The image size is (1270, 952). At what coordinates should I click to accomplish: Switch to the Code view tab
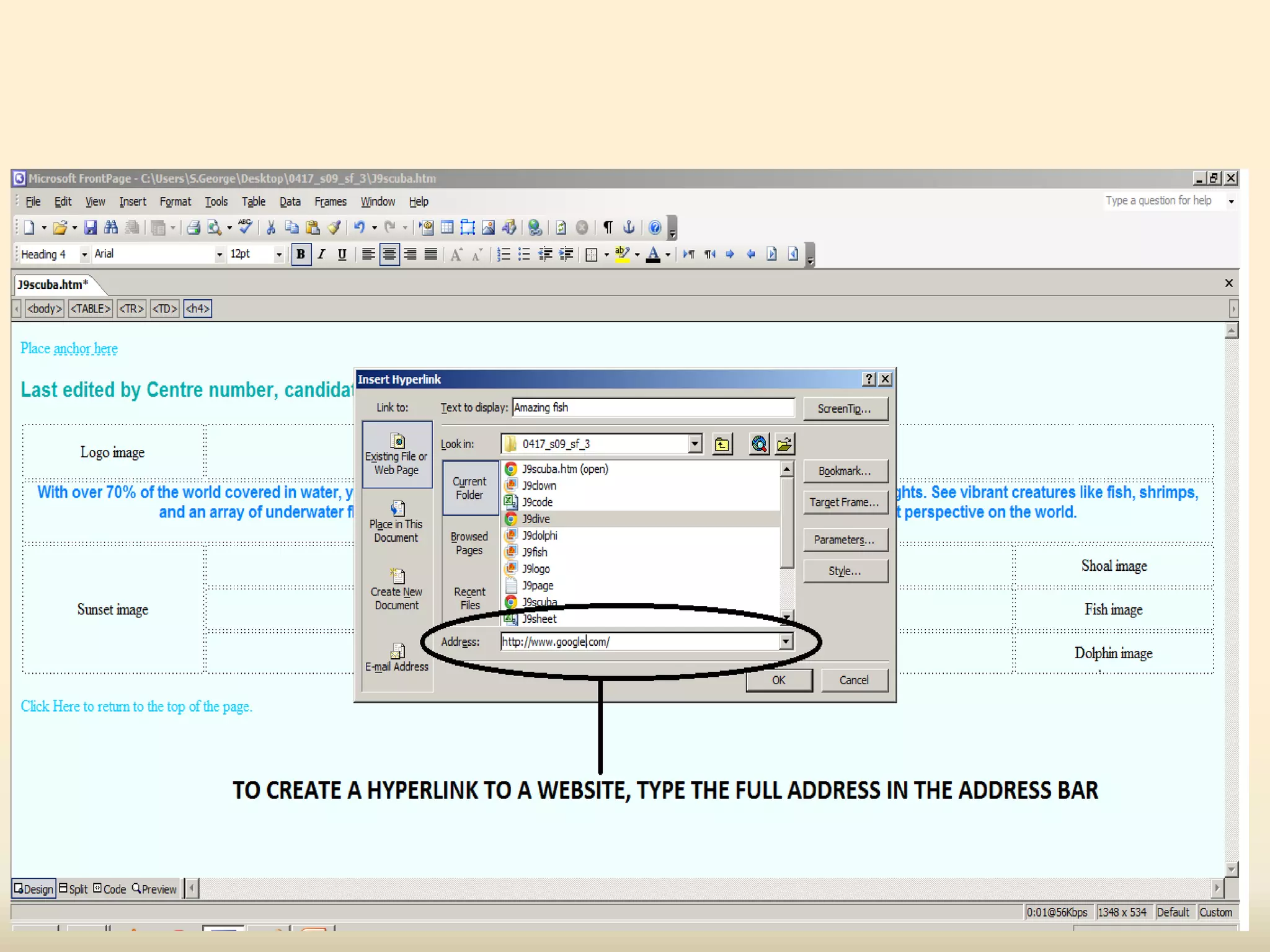(x=110, y=889)
